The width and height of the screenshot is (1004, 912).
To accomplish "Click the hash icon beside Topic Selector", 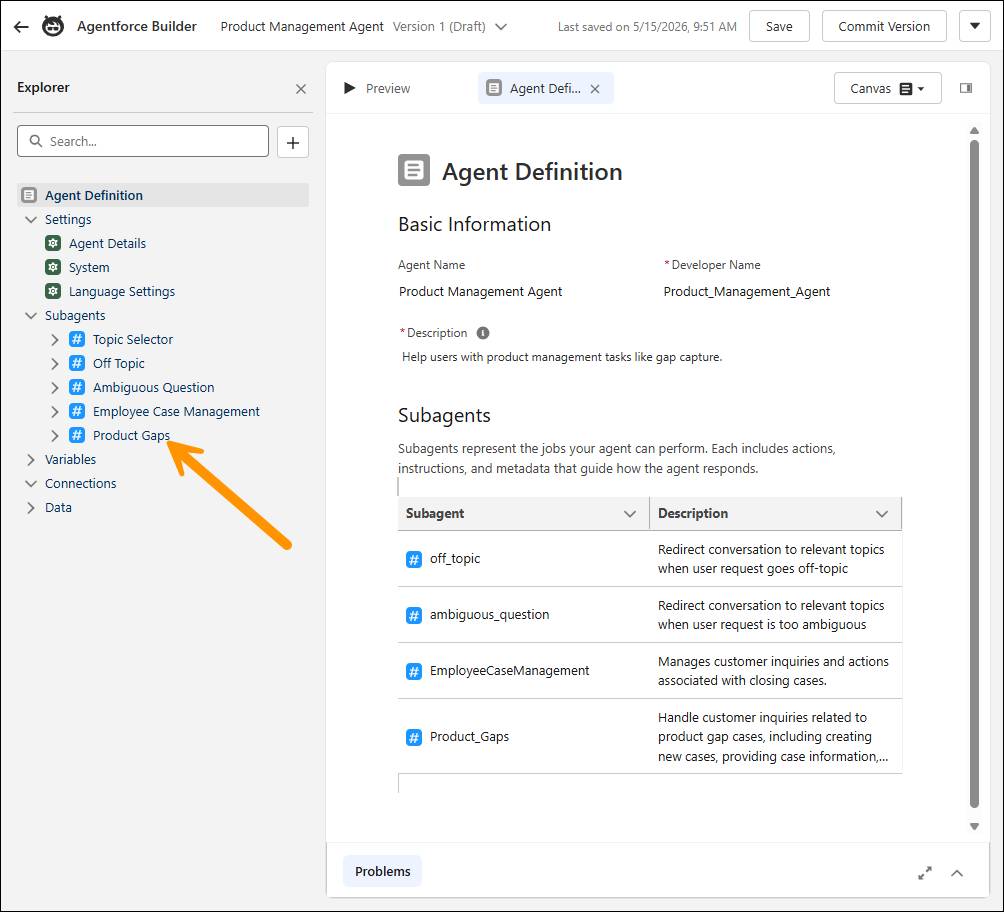I will click(x=77, y=339).
